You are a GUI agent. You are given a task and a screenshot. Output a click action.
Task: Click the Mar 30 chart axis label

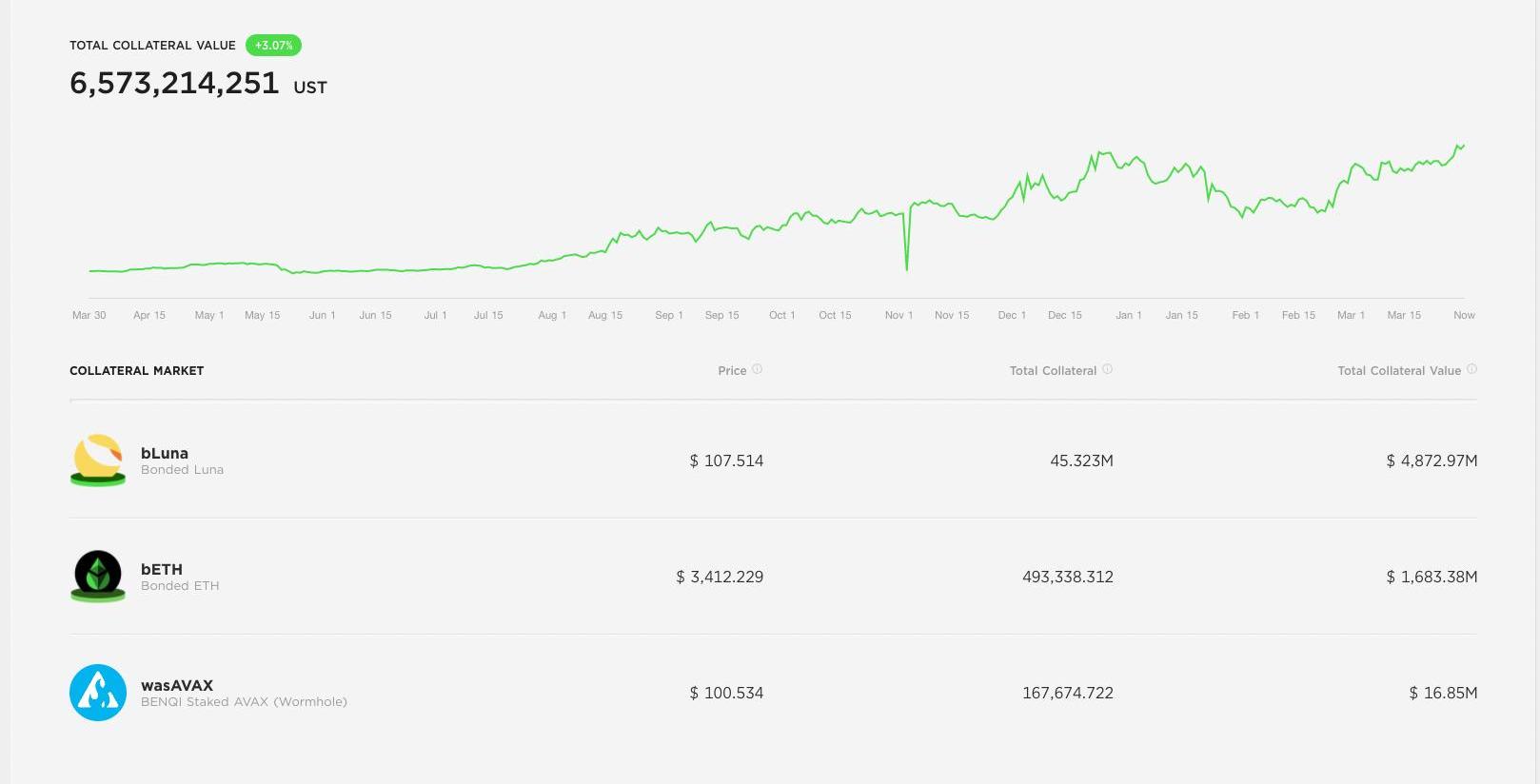pyautogui.click(x=89, y=315)
